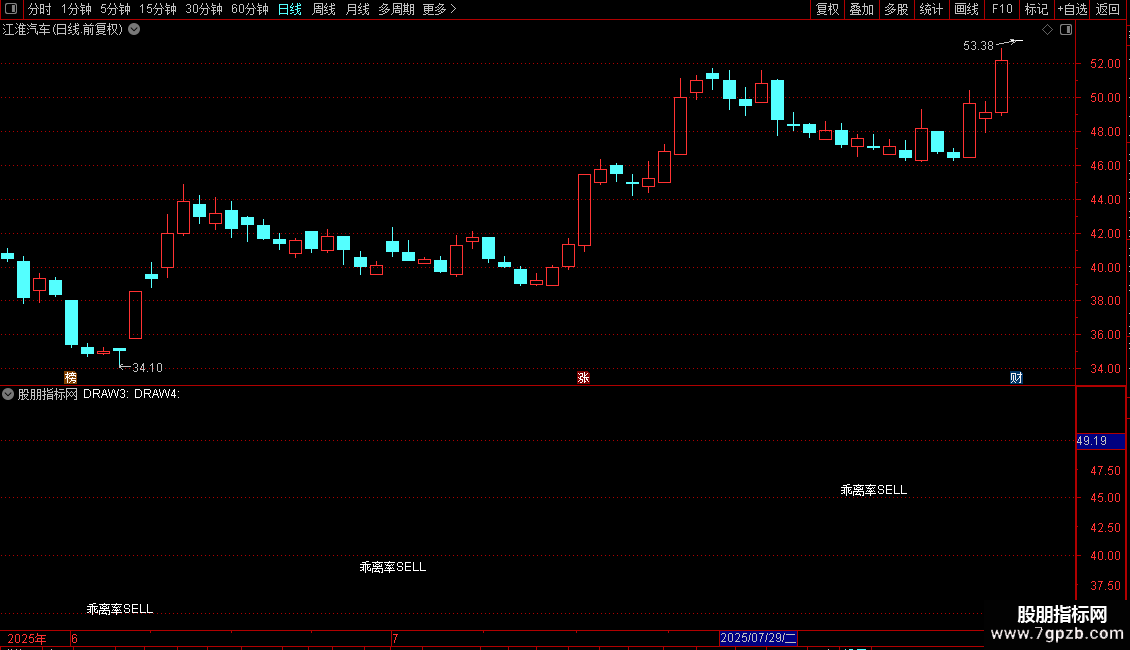Click the 榜 event marker

(70, 377)
